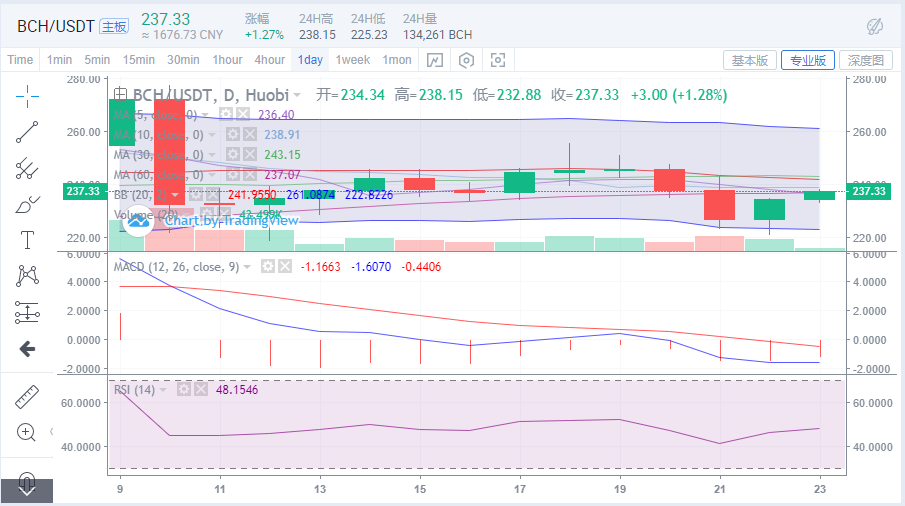
Task: Click the TradingView cloud logo
Action: click(138, 220)
